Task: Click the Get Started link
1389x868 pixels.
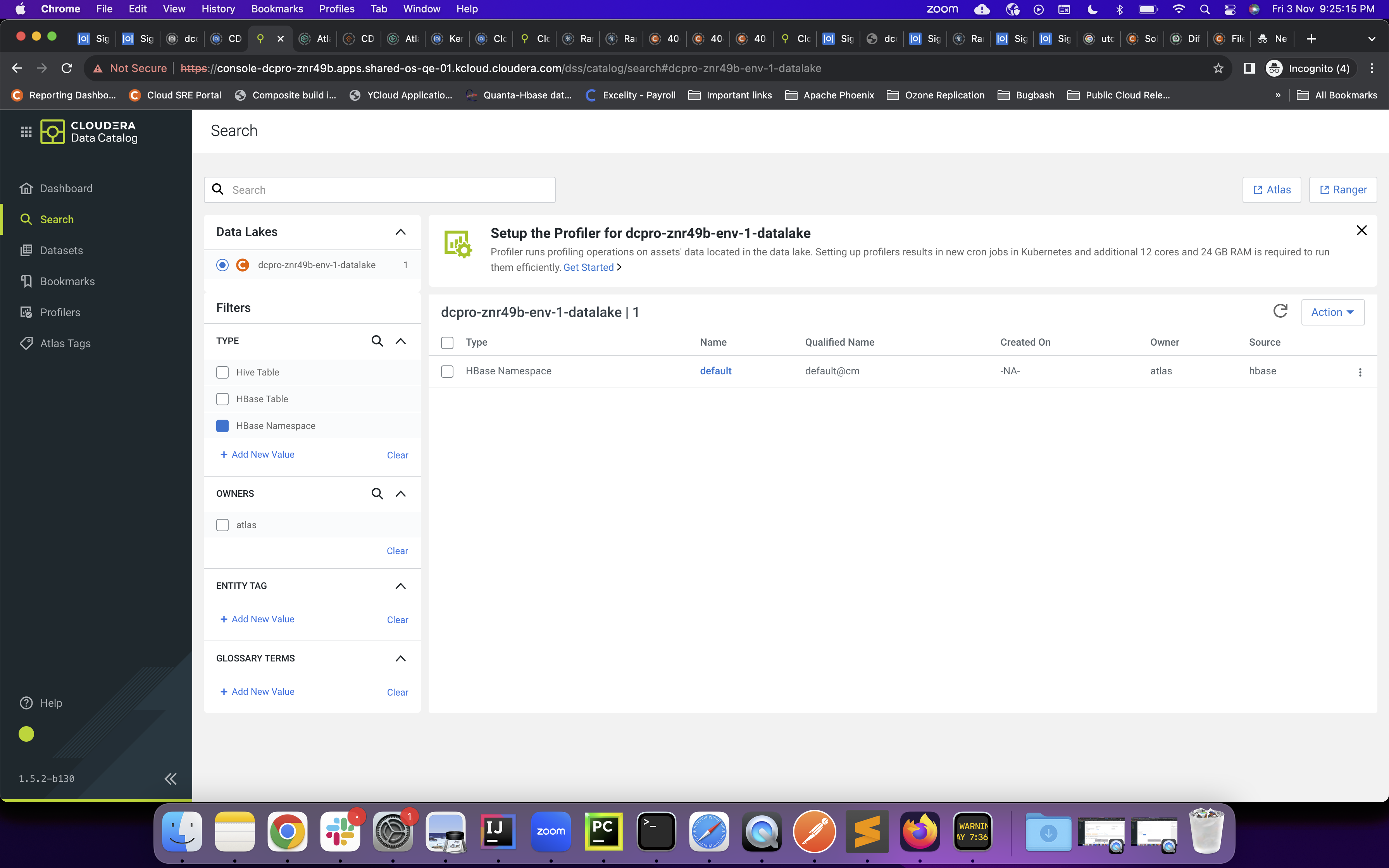Action: click(x=588, y=267)
